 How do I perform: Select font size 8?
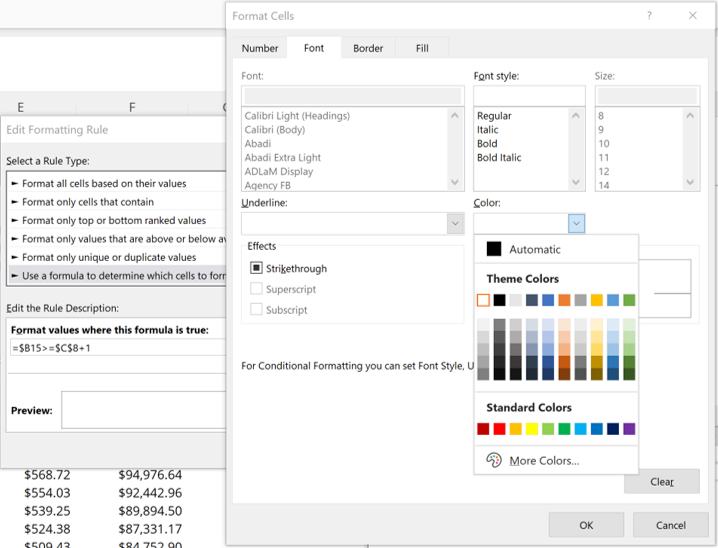601,116
